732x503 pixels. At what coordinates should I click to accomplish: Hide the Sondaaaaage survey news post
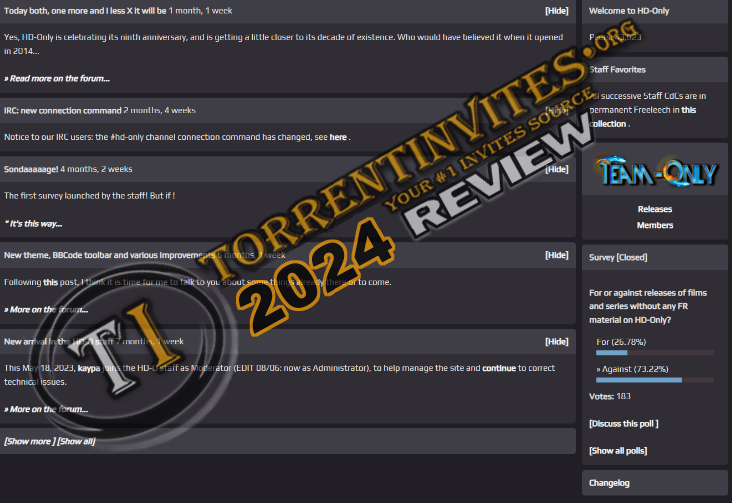coord(556,169)
